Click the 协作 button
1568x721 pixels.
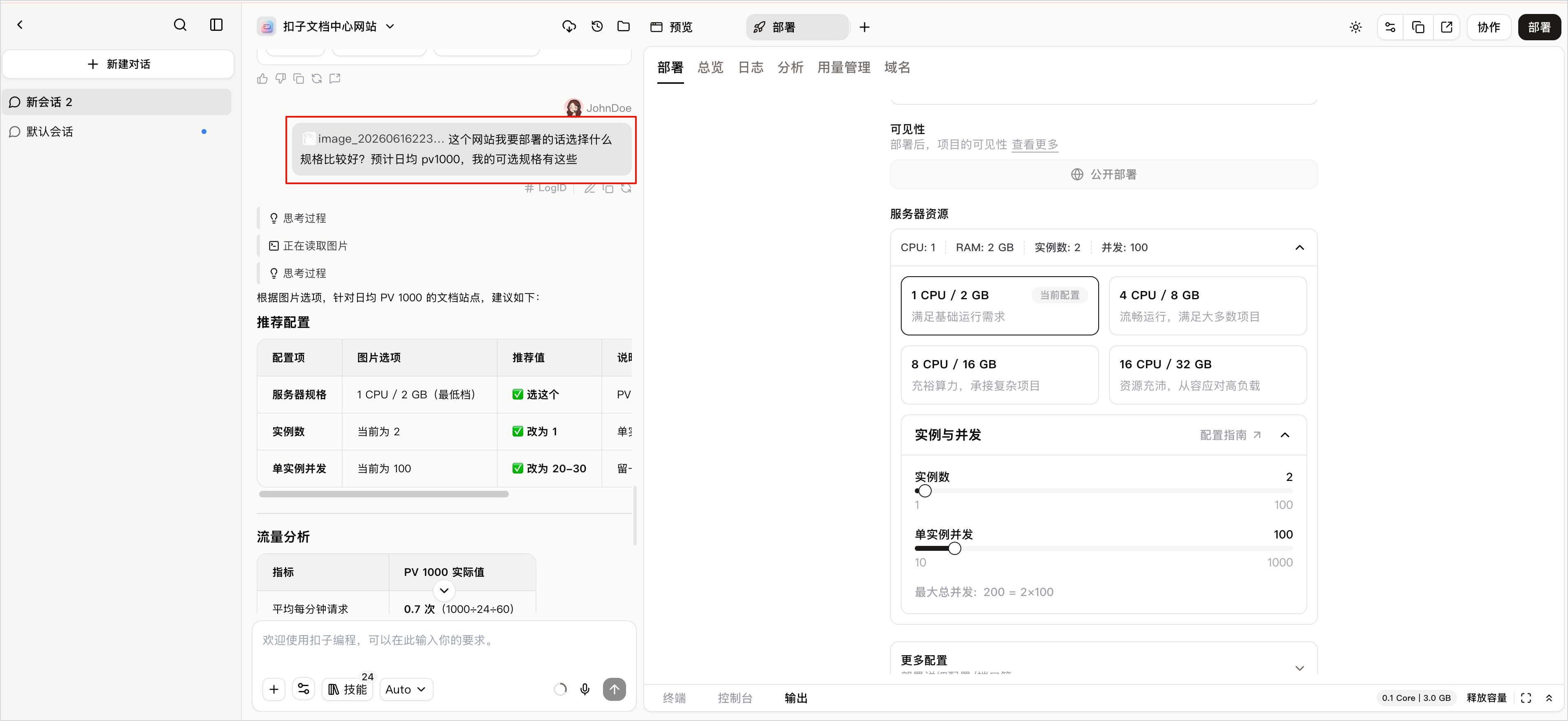click(x=1489, y=28)
